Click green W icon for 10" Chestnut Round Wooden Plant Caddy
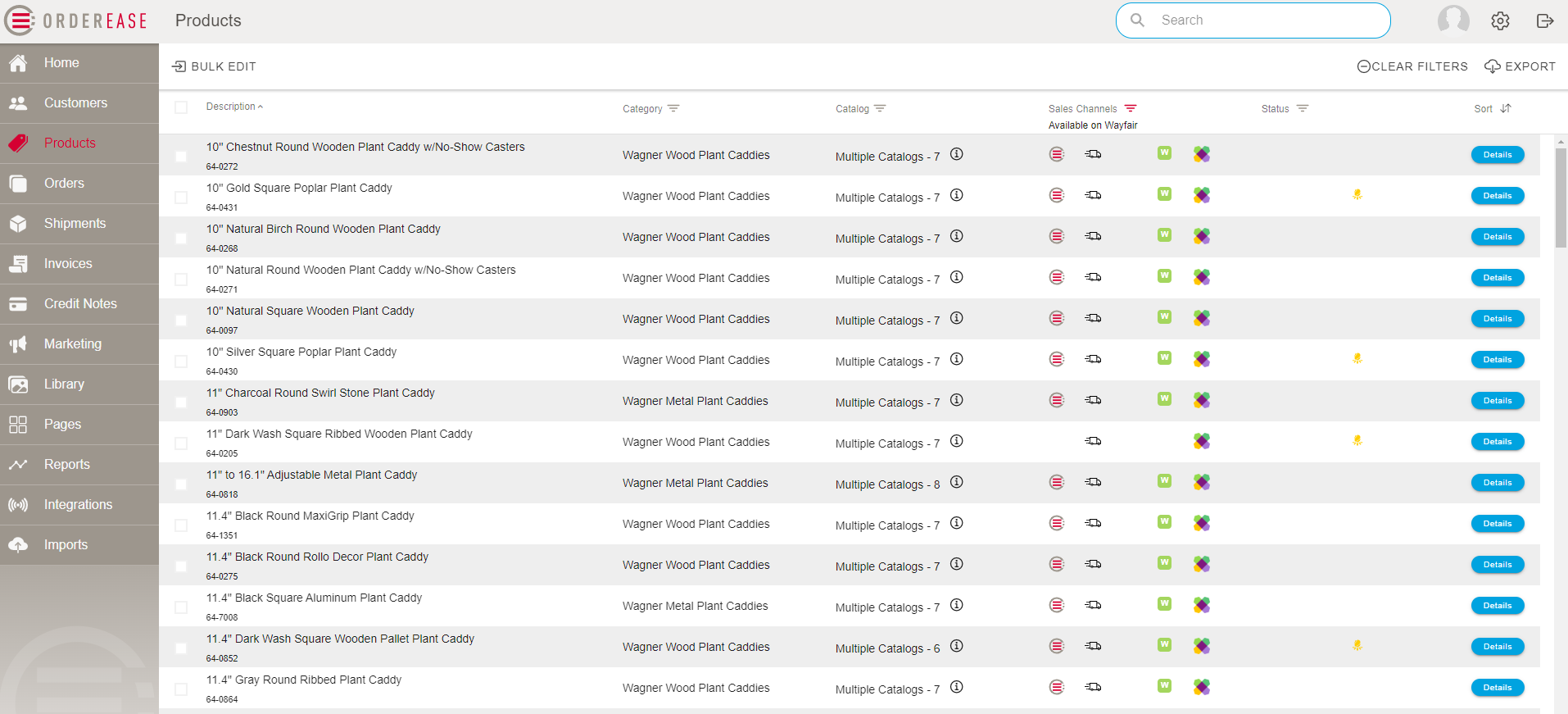Screen dimensions: 1568x714 [1164, 153]
